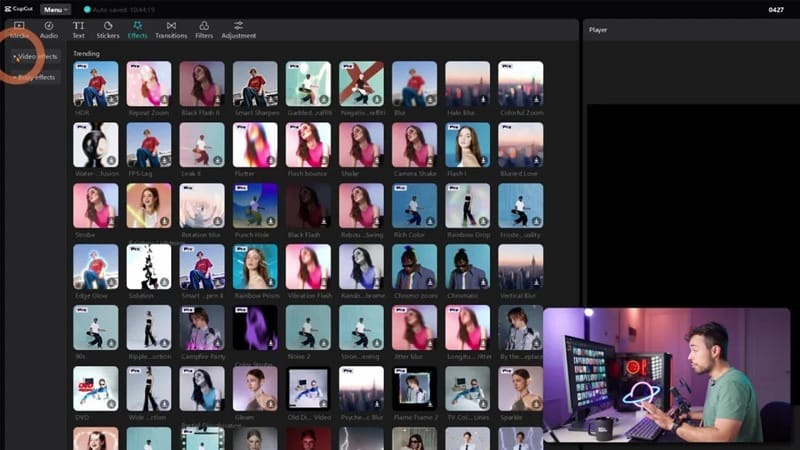Image resolution: width=800 pixels, height=450 pixels.
Task: Select the Flame Frame 2 effect thumbnail
Action: (414, 388)
